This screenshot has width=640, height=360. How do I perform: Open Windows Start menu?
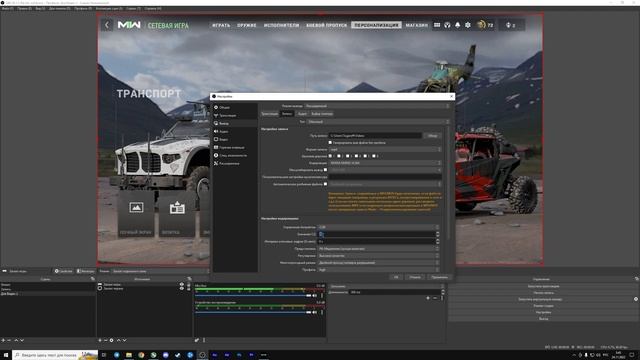click(6, 355)
